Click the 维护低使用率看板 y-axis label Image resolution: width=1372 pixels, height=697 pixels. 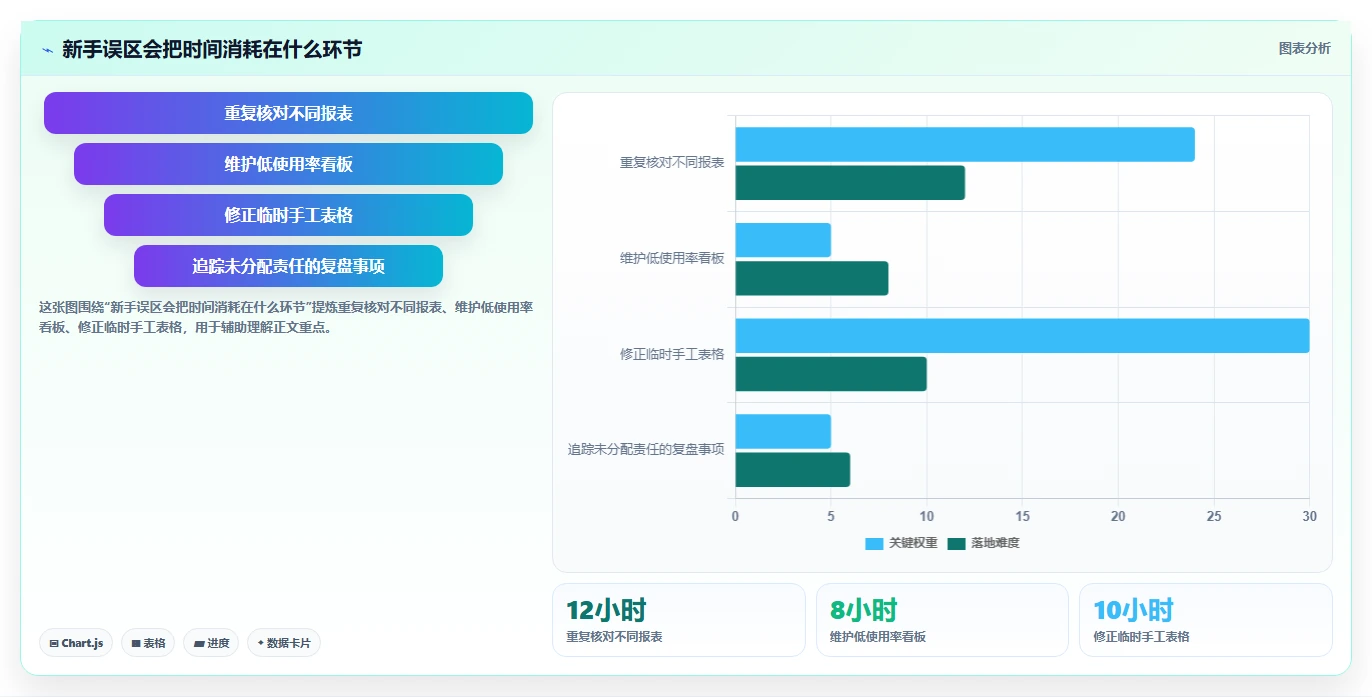(x=672, y=258)
